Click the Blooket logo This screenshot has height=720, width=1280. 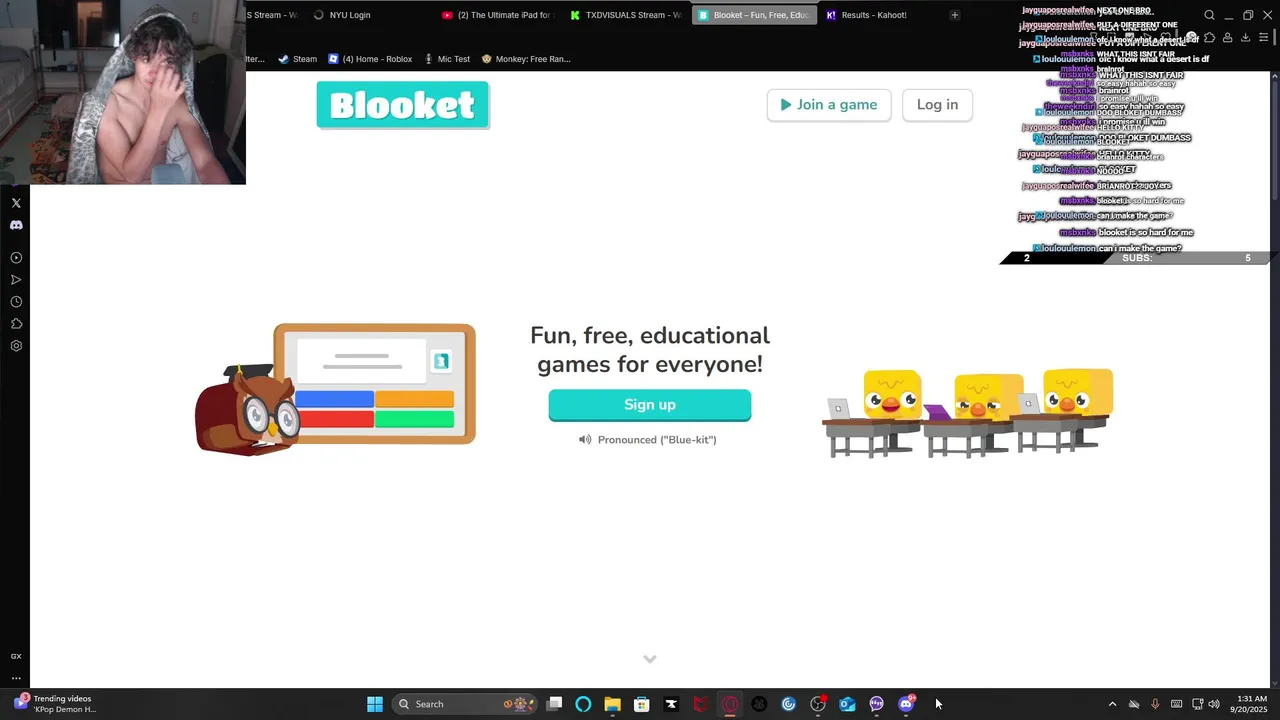tap(402, 105)
